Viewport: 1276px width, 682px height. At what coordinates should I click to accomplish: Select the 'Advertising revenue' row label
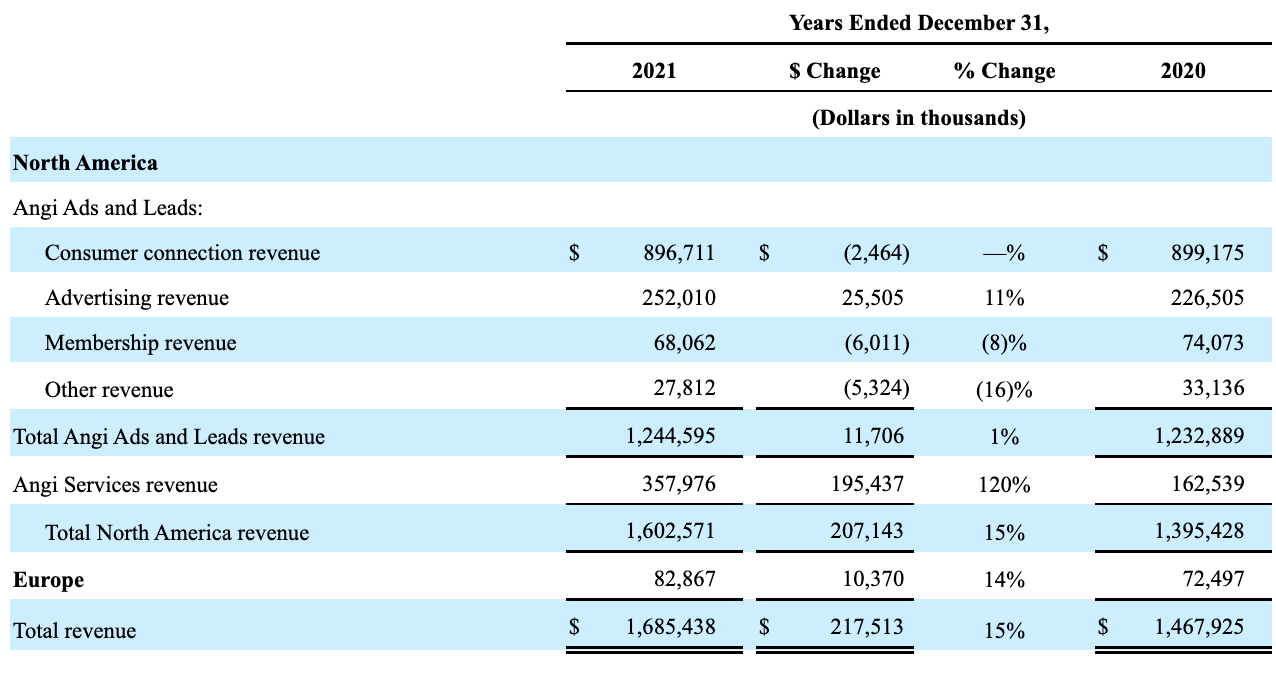pyautogui.click(x=137, y=298)
